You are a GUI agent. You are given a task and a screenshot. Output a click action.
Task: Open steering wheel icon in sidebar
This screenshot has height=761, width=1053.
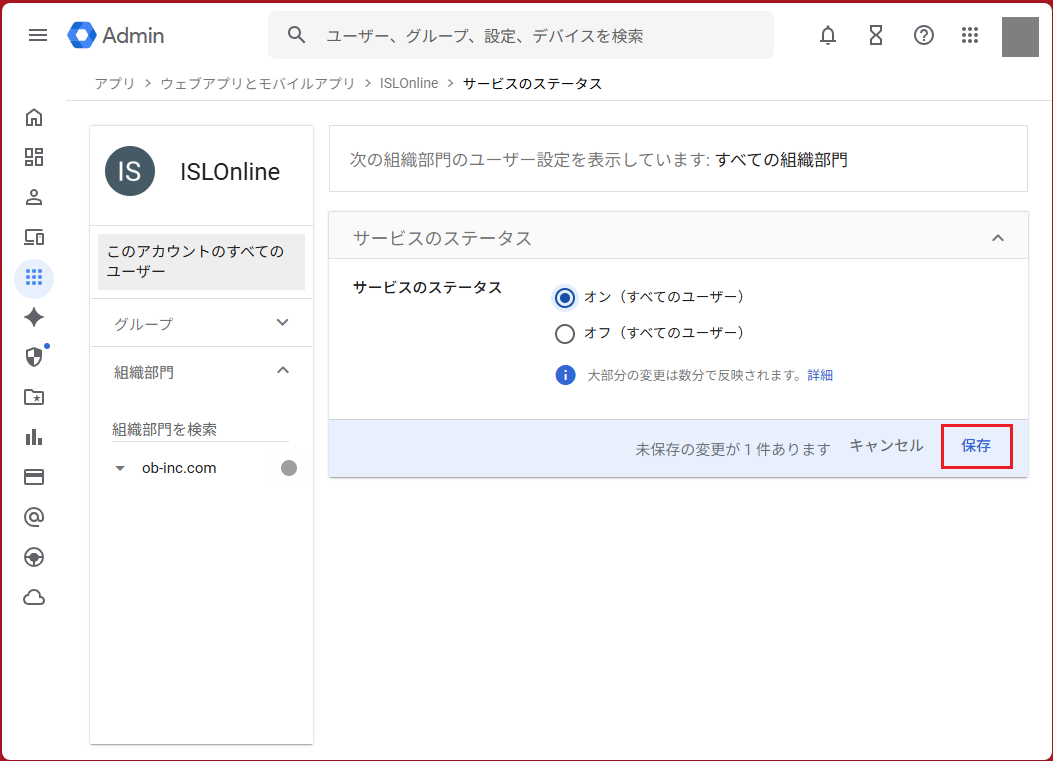(34, 557)
